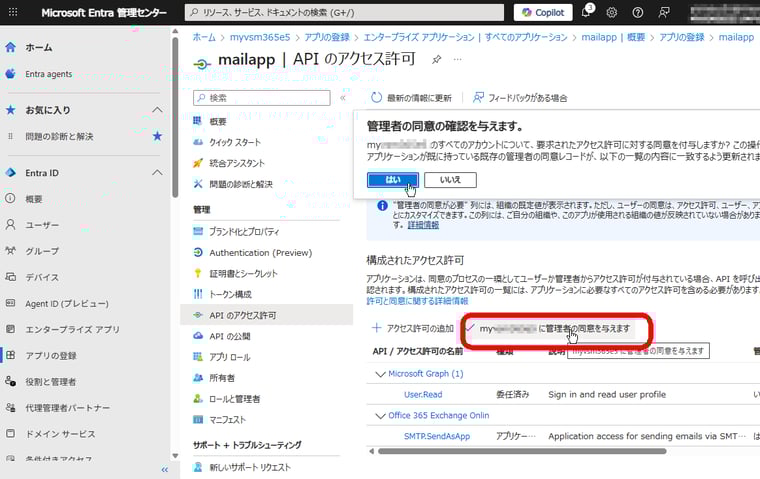The image size is (760, 479).
Task: Click the horizontal scrollbar under permissions table
Action: (x=522, y=451)
